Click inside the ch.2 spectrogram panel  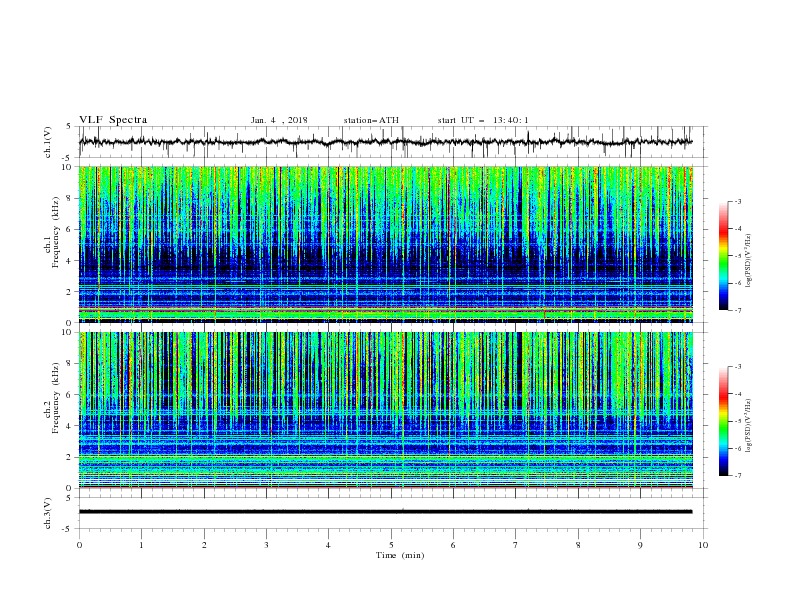385,410
